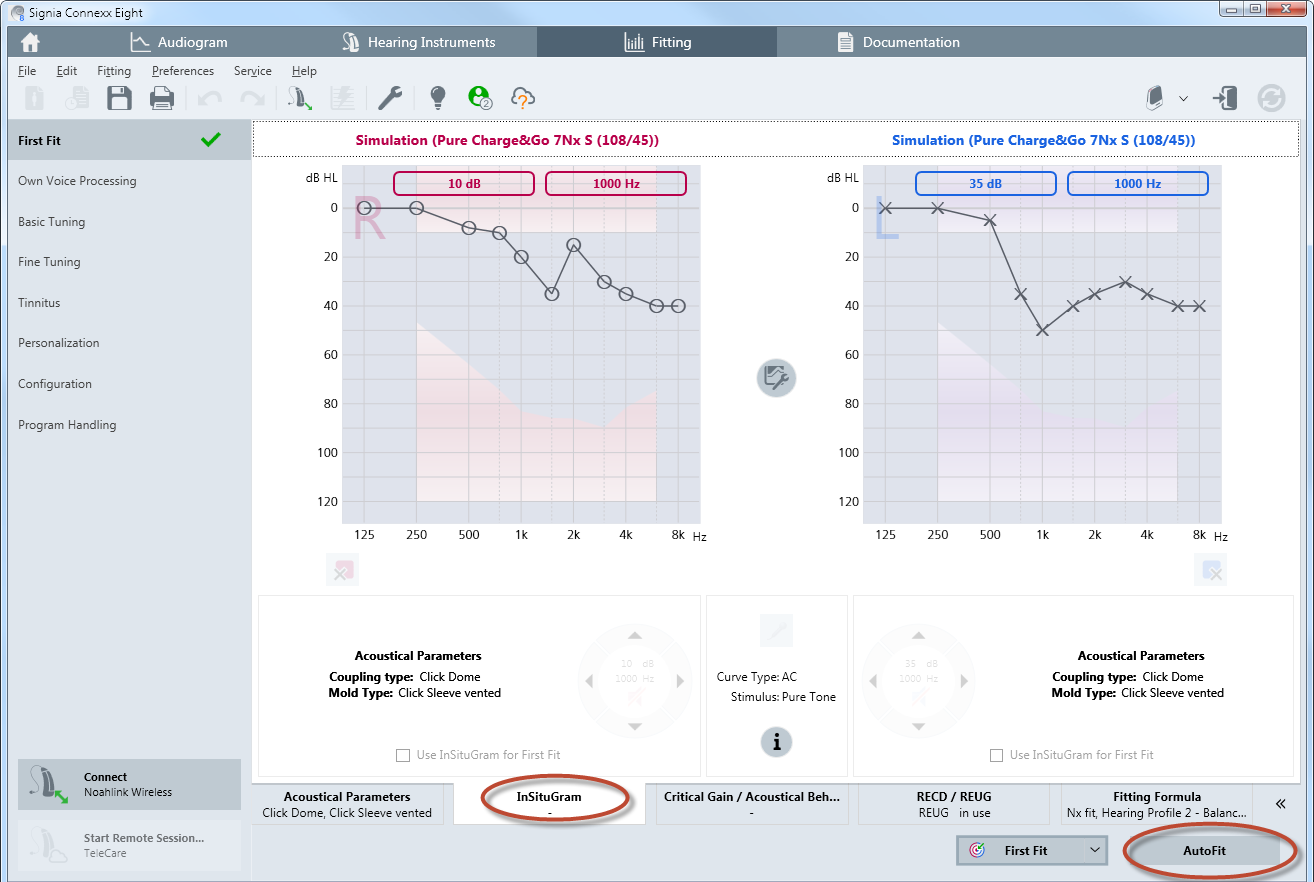Viewport: 1314px width, 882px height.
Task: Click the greyed lightning document toolbar icon
Action: pos(343,98)
